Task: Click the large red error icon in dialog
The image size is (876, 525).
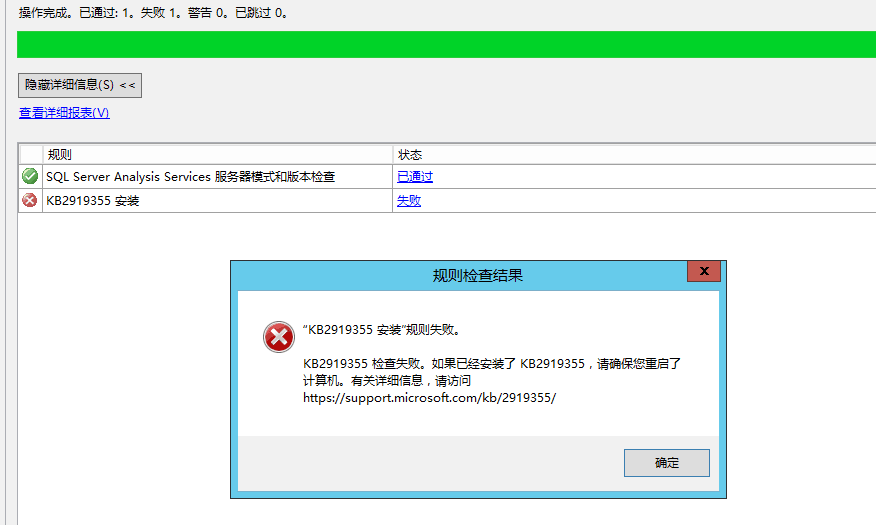Action: click(x=279, y=337)
